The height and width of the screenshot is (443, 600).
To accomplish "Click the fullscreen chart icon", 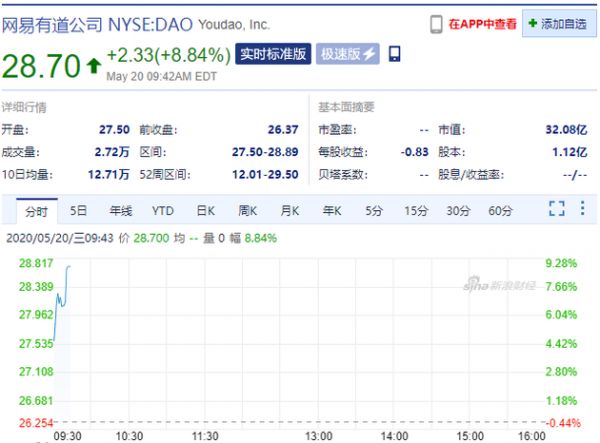I will coord(557,209).
